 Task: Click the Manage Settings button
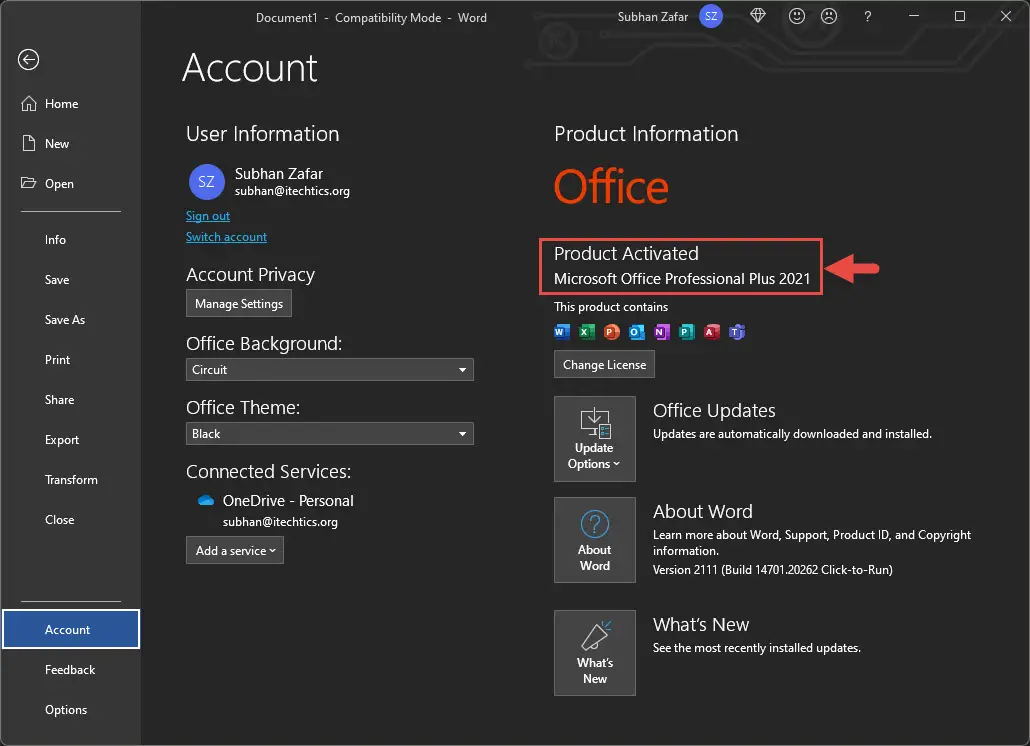coord(238,303)
